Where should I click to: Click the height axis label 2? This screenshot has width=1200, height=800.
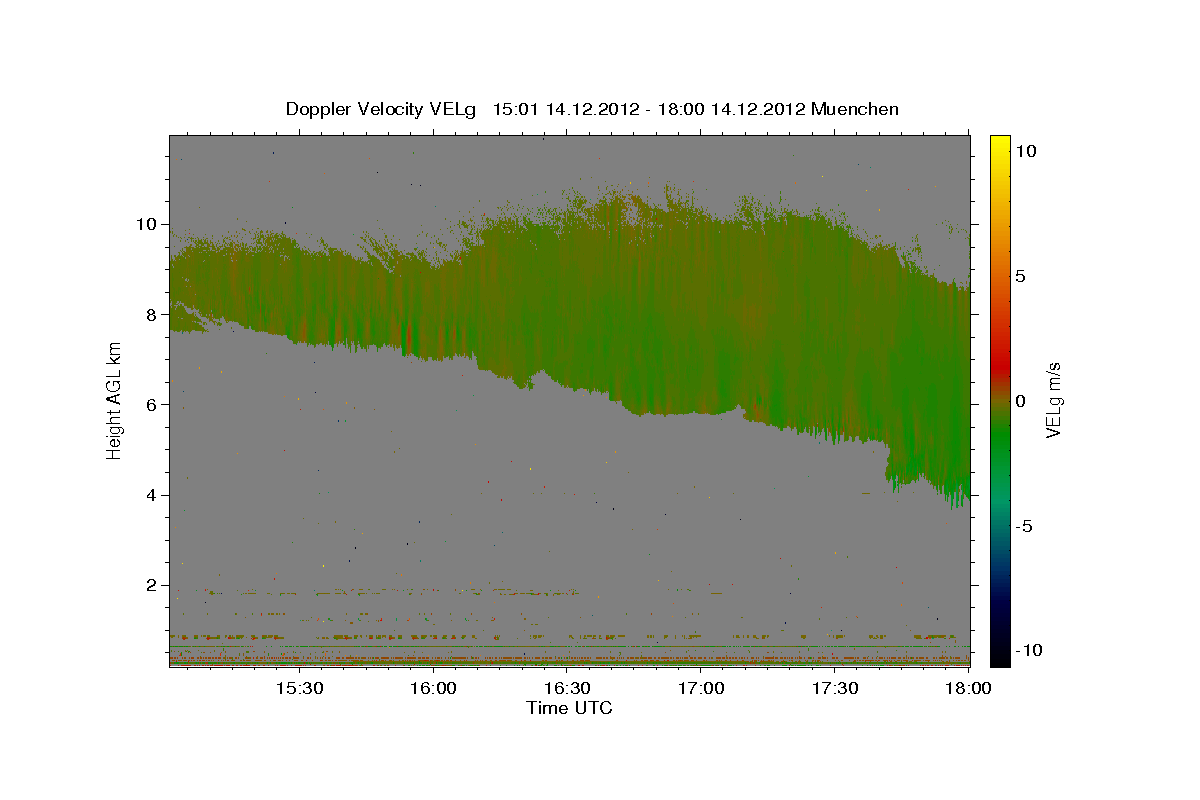152,585
